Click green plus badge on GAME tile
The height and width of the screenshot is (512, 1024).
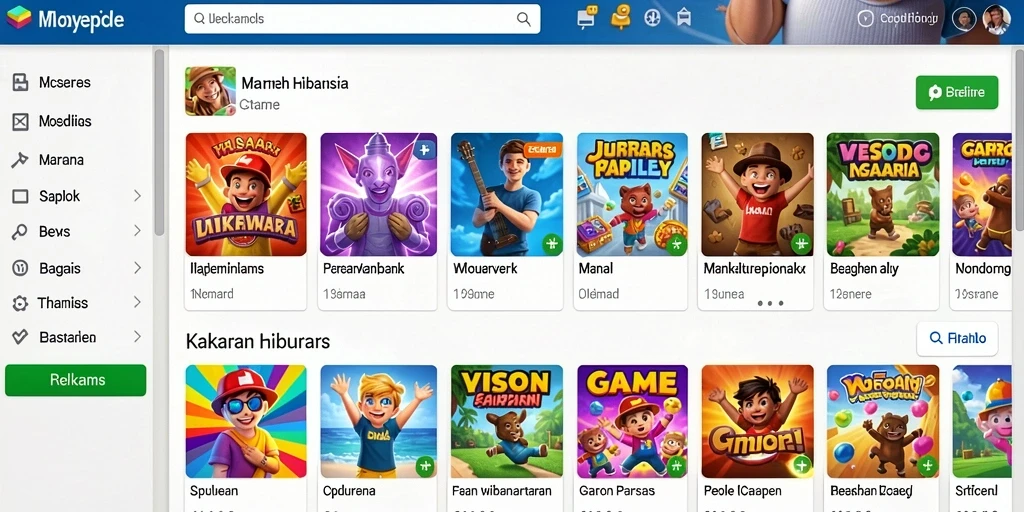677,466
